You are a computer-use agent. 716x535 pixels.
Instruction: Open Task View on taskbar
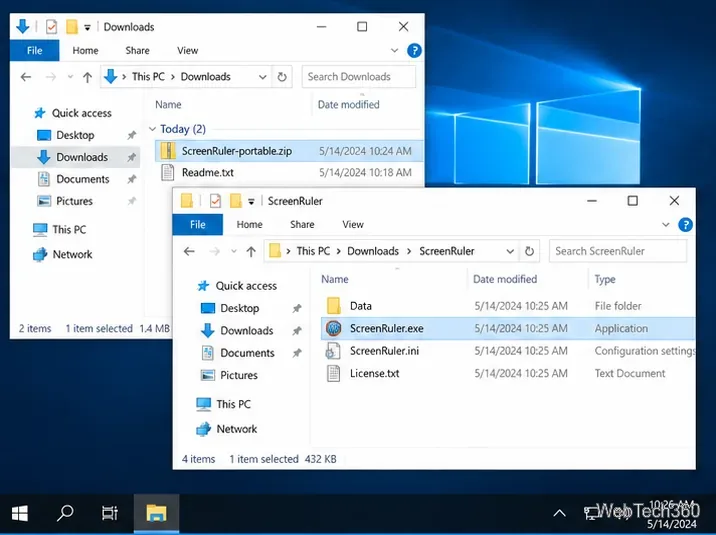coord(110,513)
